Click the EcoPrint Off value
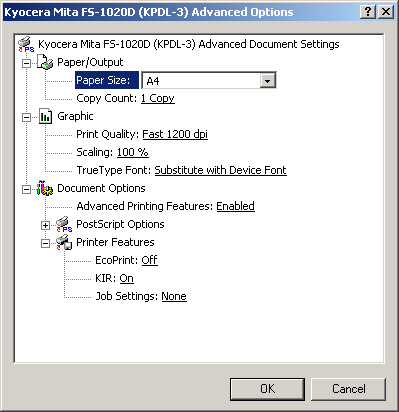 click(149, 260)
